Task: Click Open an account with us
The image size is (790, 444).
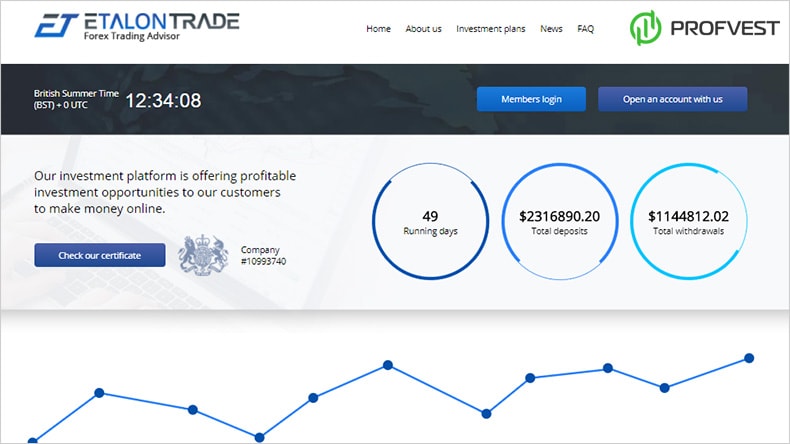Action: [x=673, y=99]
